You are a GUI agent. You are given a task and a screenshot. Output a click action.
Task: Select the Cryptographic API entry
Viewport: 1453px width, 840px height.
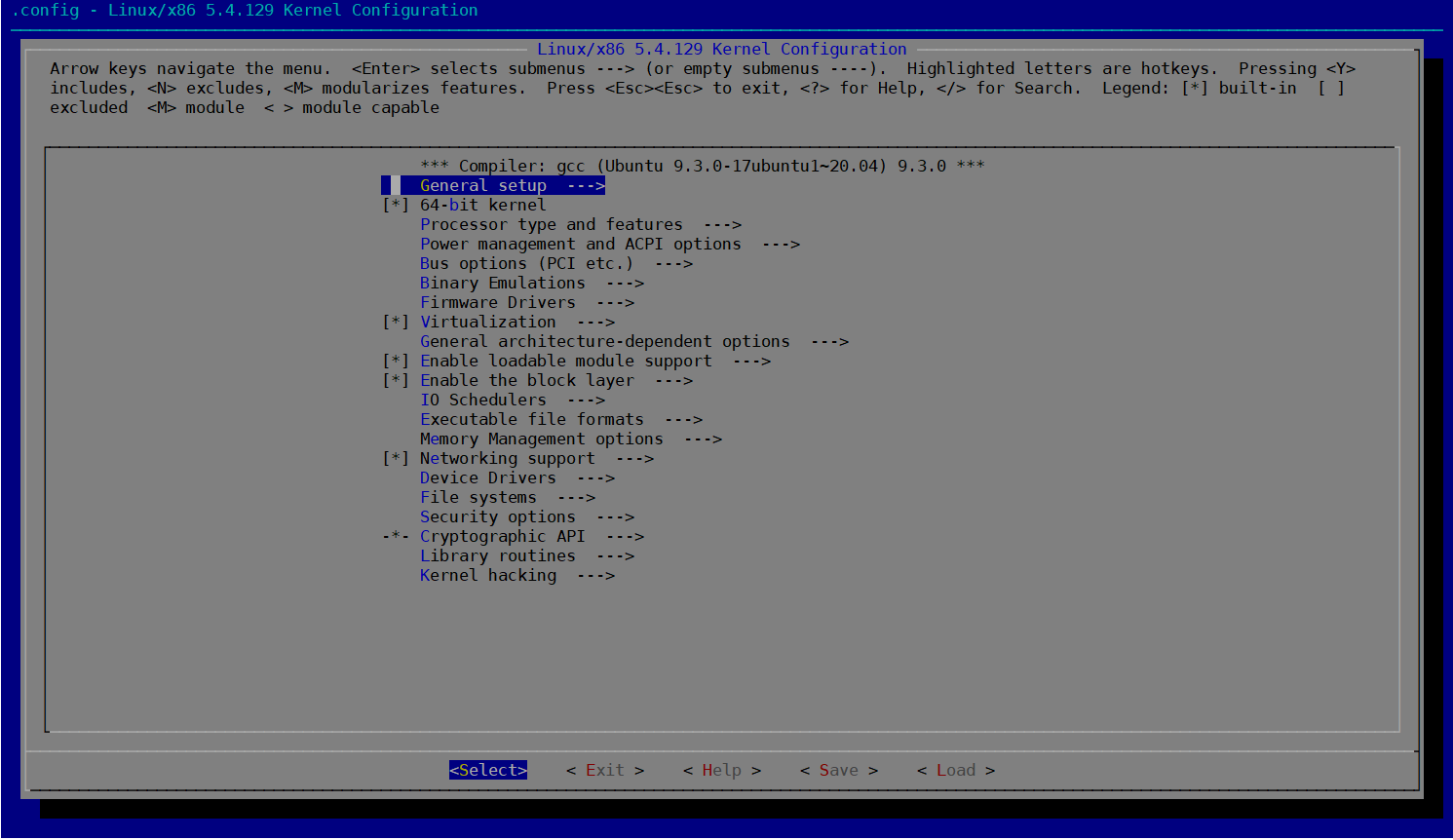click(502, 536)
